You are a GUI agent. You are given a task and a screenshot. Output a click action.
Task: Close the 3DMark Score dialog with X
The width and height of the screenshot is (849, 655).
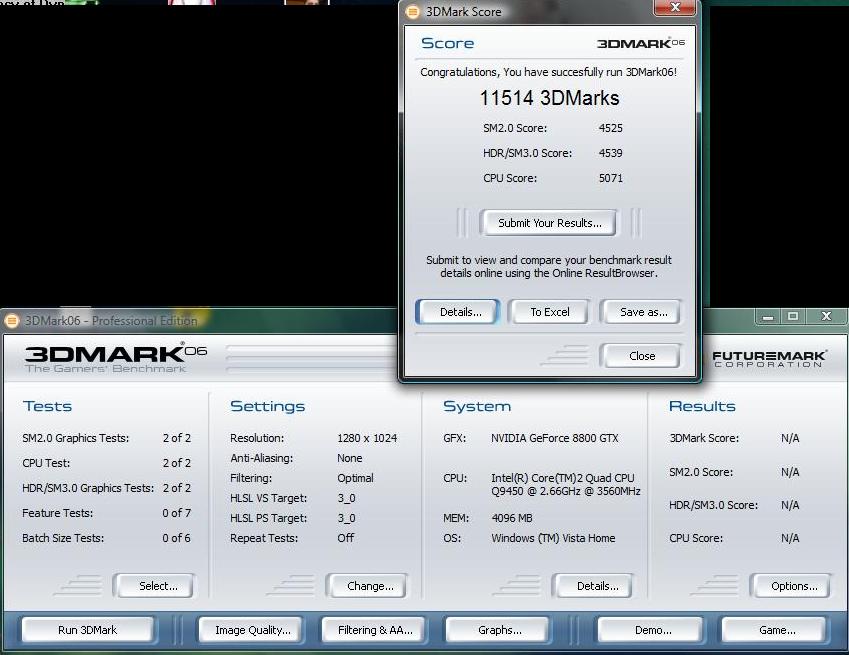675,8
